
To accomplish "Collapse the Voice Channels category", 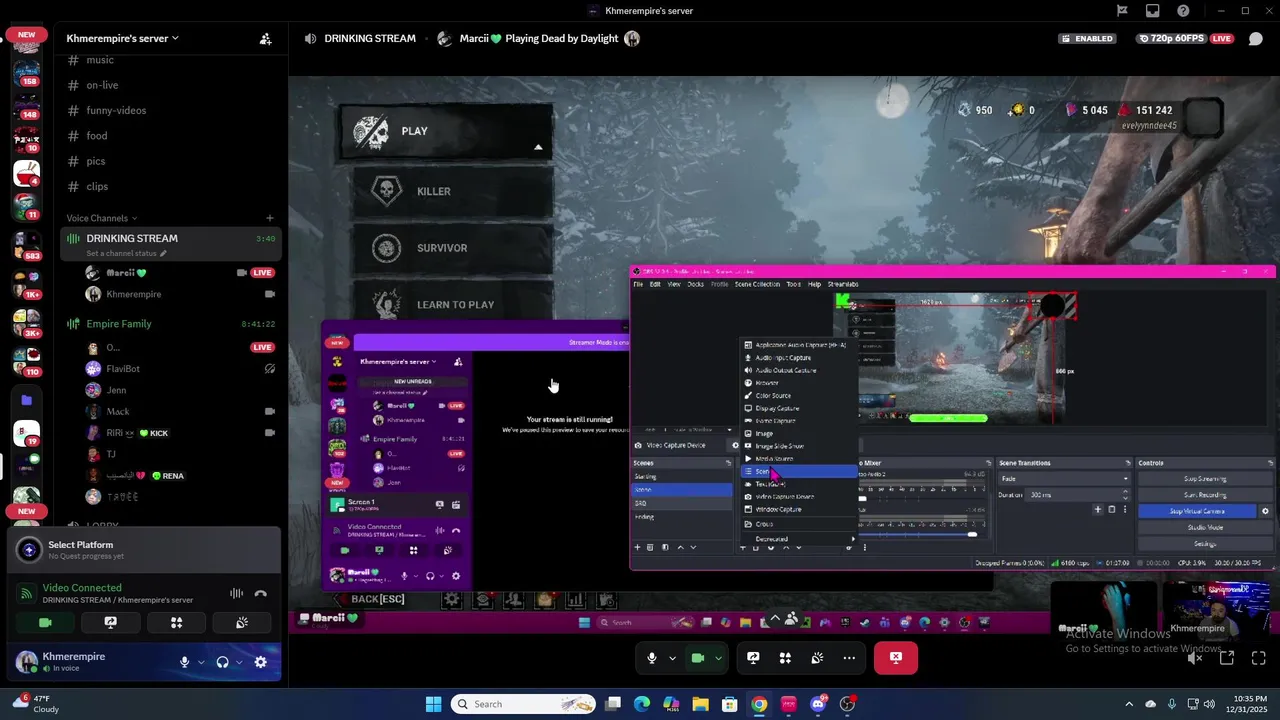I will [x=102, y=218].
